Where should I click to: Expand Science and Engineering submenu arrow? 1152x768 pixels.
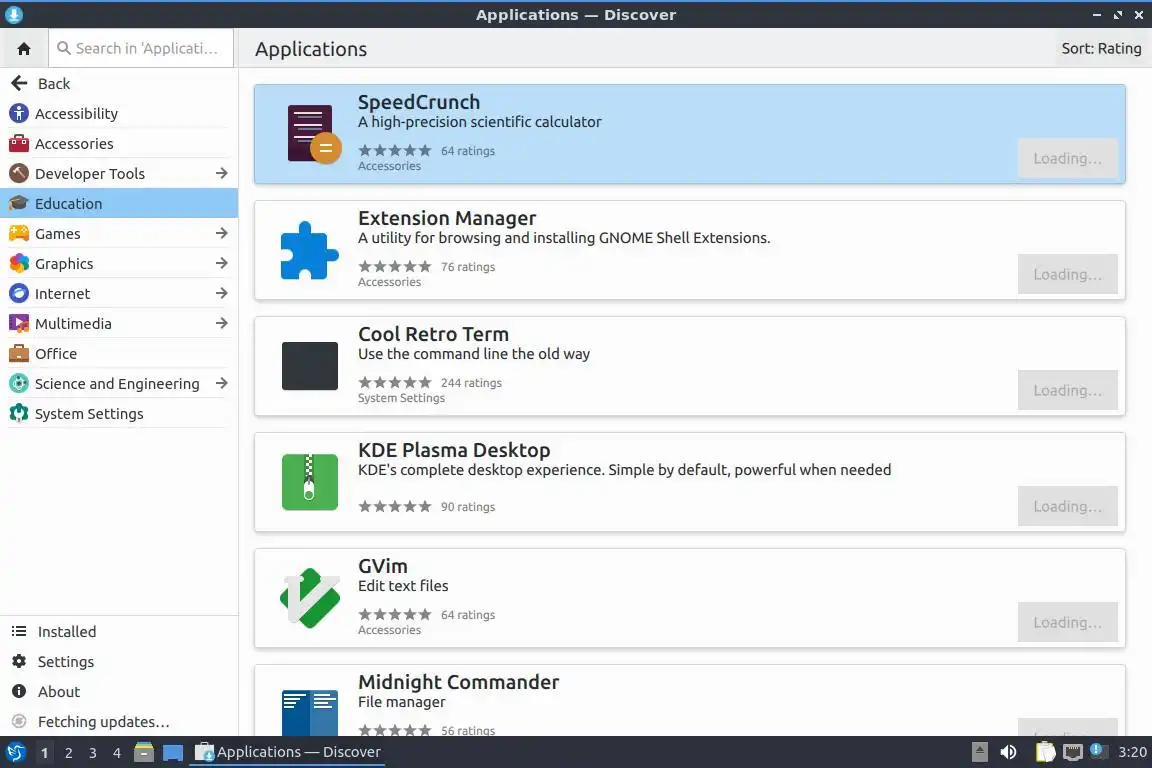[x=221, y=384]
